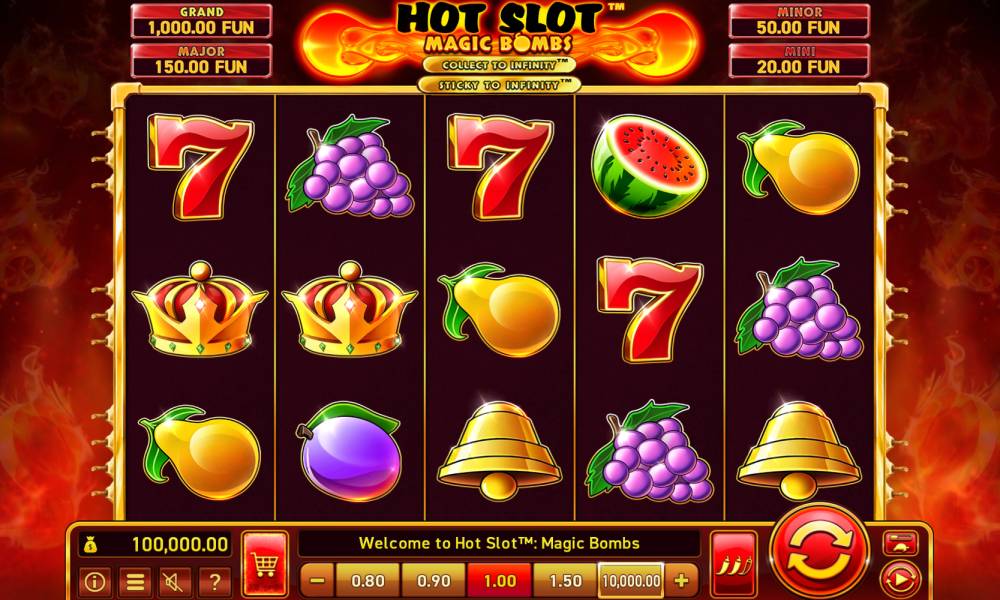Select the 0.80 bet value
The image size is (1000, 600).
[x=368, y=581]
